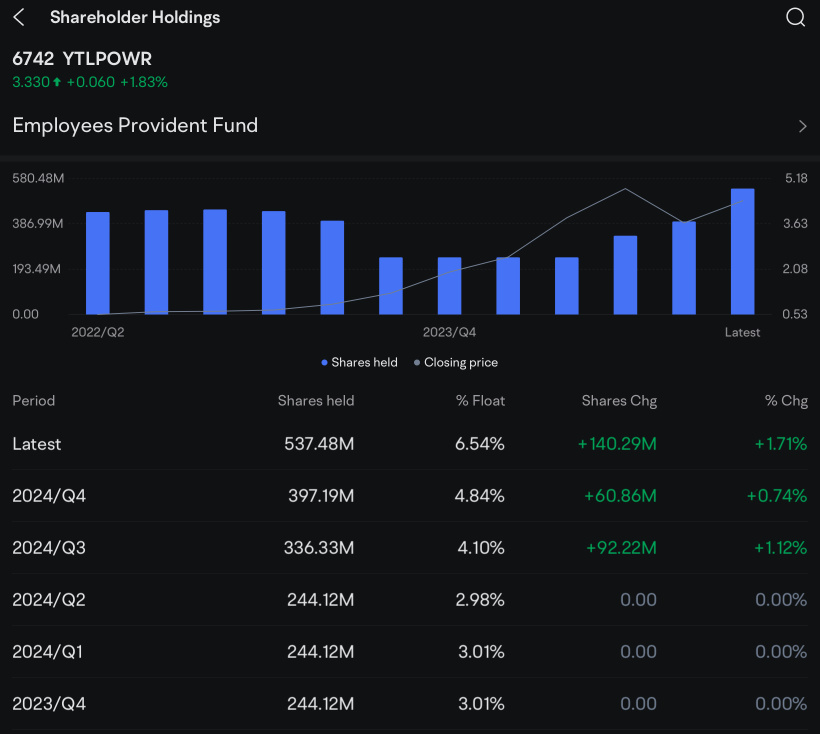Screen dimensions: 820x734
Task: Click the Shares held column header
Action: click(x=316, y=400)
